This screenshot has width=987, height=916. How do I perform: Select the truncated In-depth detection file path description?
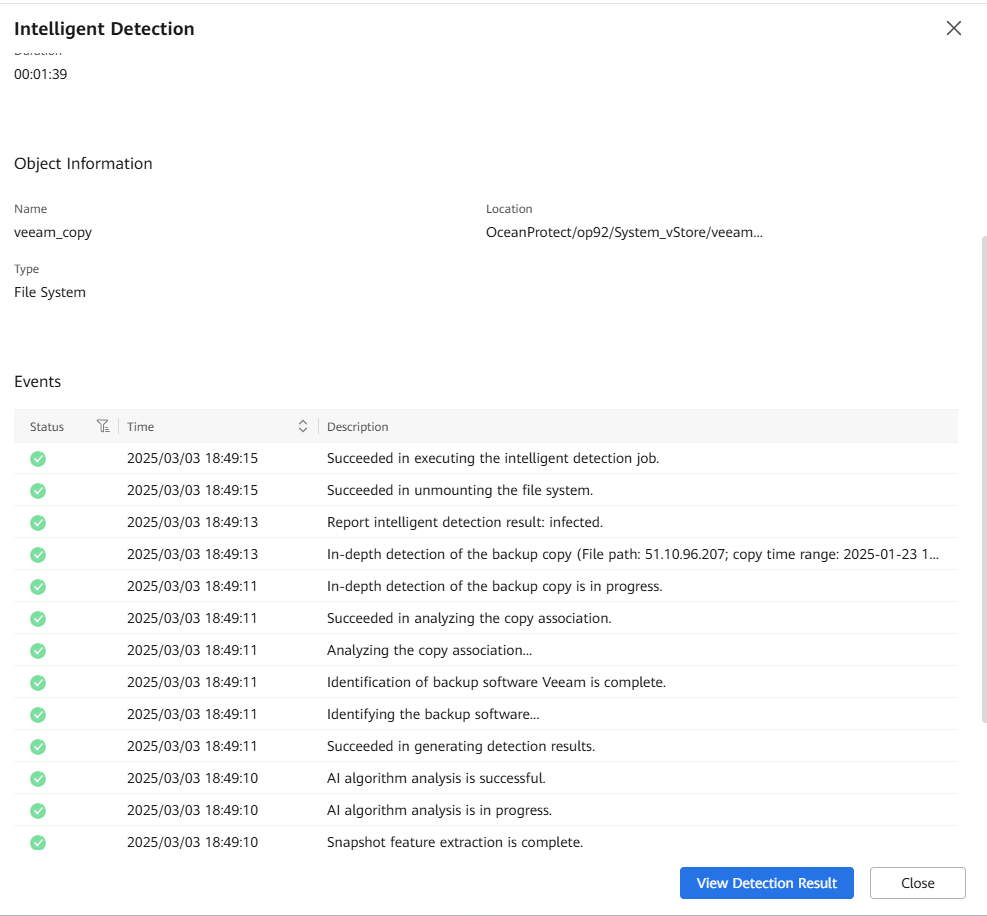(632, 555)
